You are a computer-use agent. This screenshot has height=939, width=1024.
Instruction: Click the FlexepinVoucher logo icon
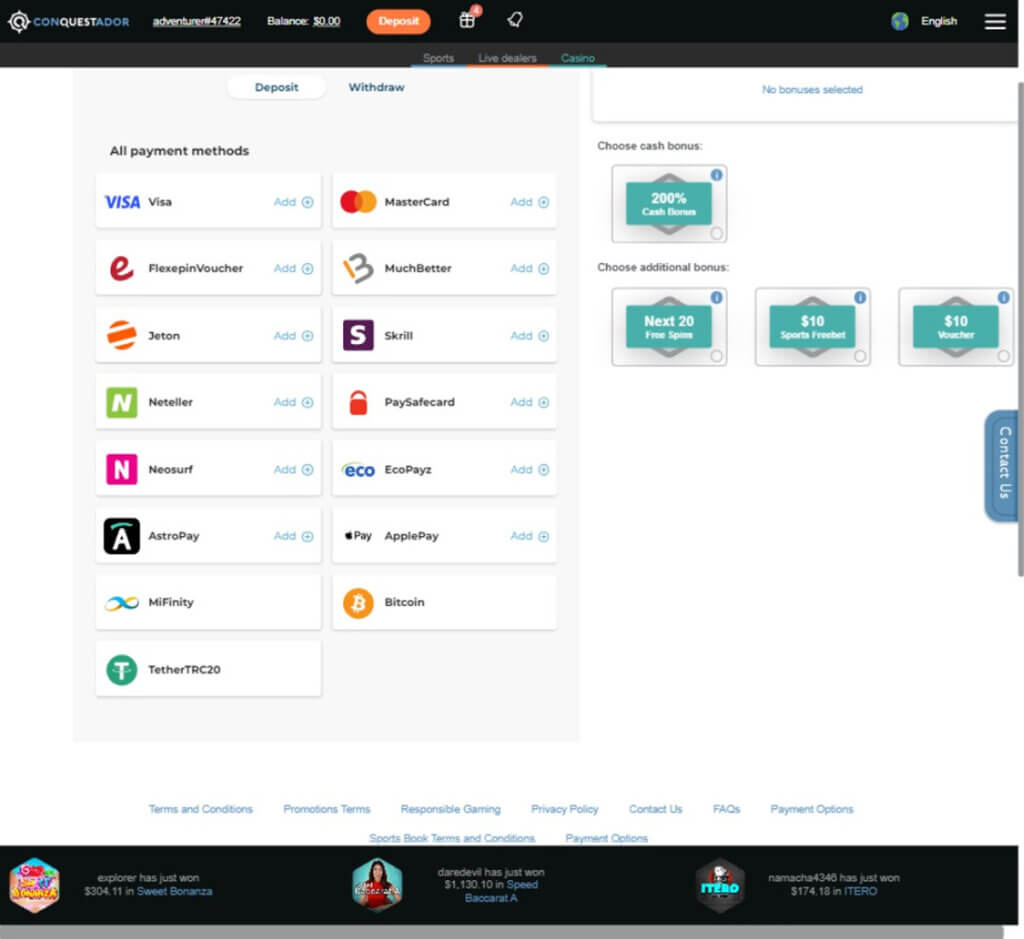pos(121,268)
